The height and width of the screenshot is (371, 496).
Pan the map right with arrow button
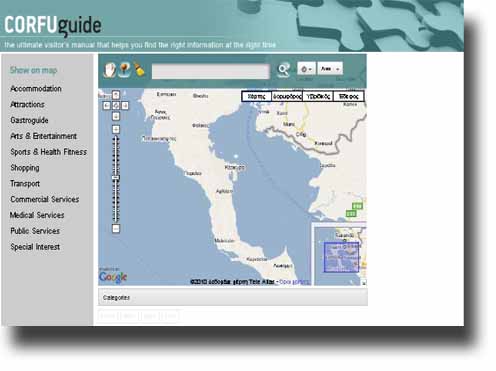(125, 106)
